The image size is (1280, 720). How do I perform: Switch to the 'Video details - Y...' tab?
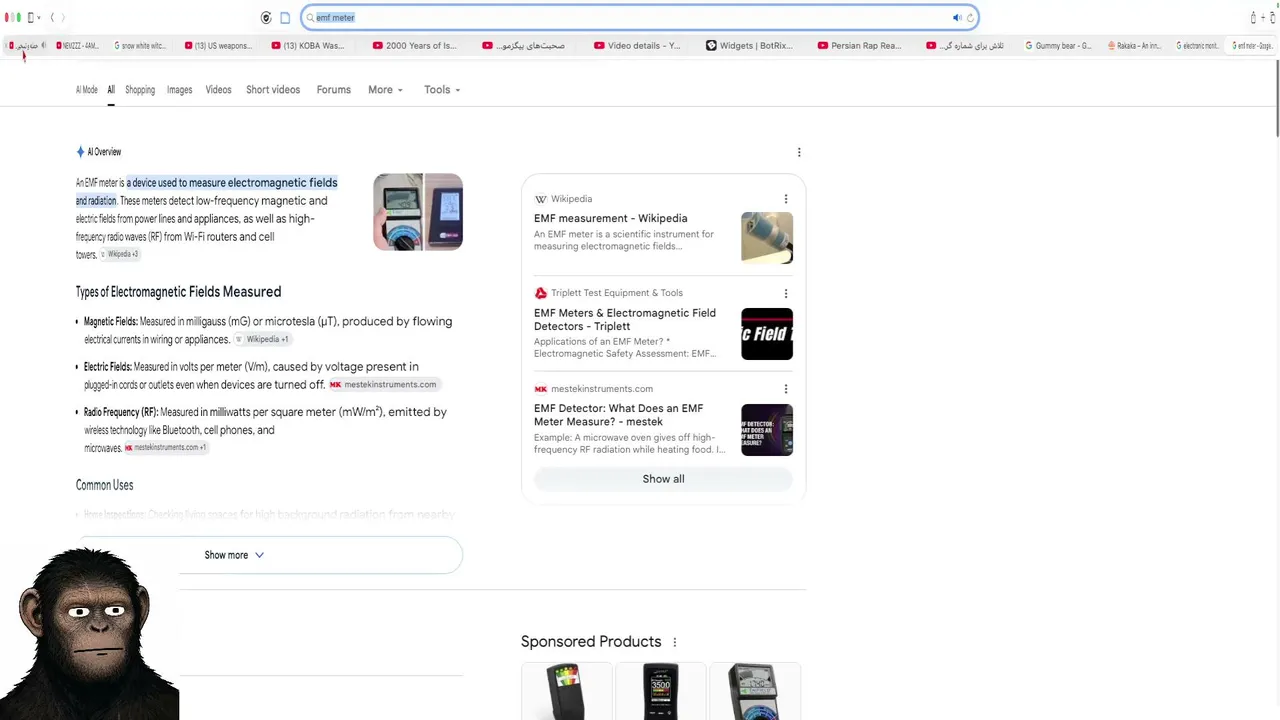637,45
